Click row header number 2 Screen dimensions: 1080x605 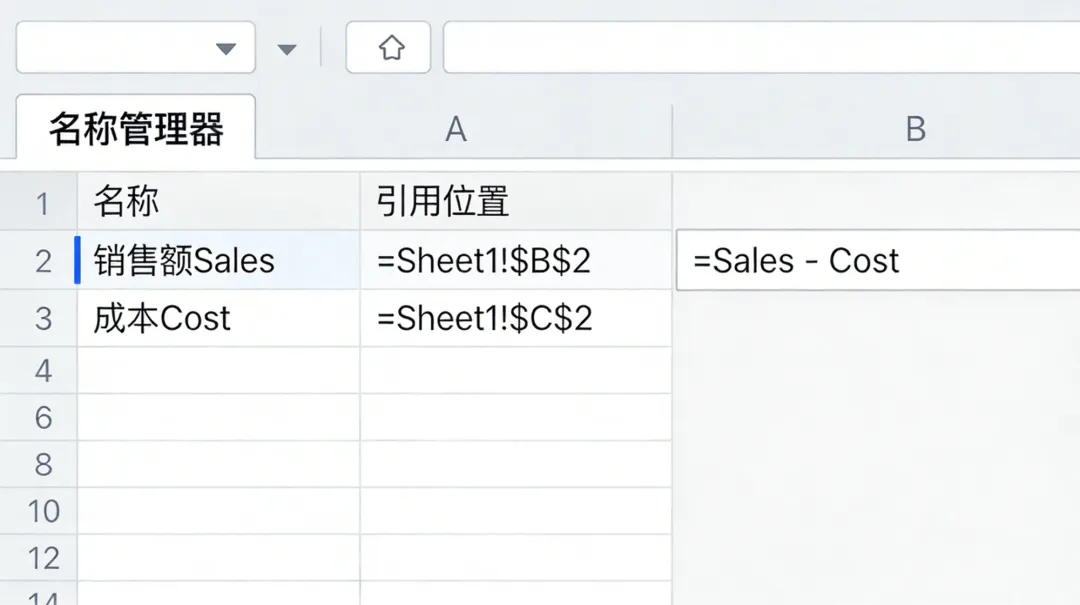coord(42,261)
